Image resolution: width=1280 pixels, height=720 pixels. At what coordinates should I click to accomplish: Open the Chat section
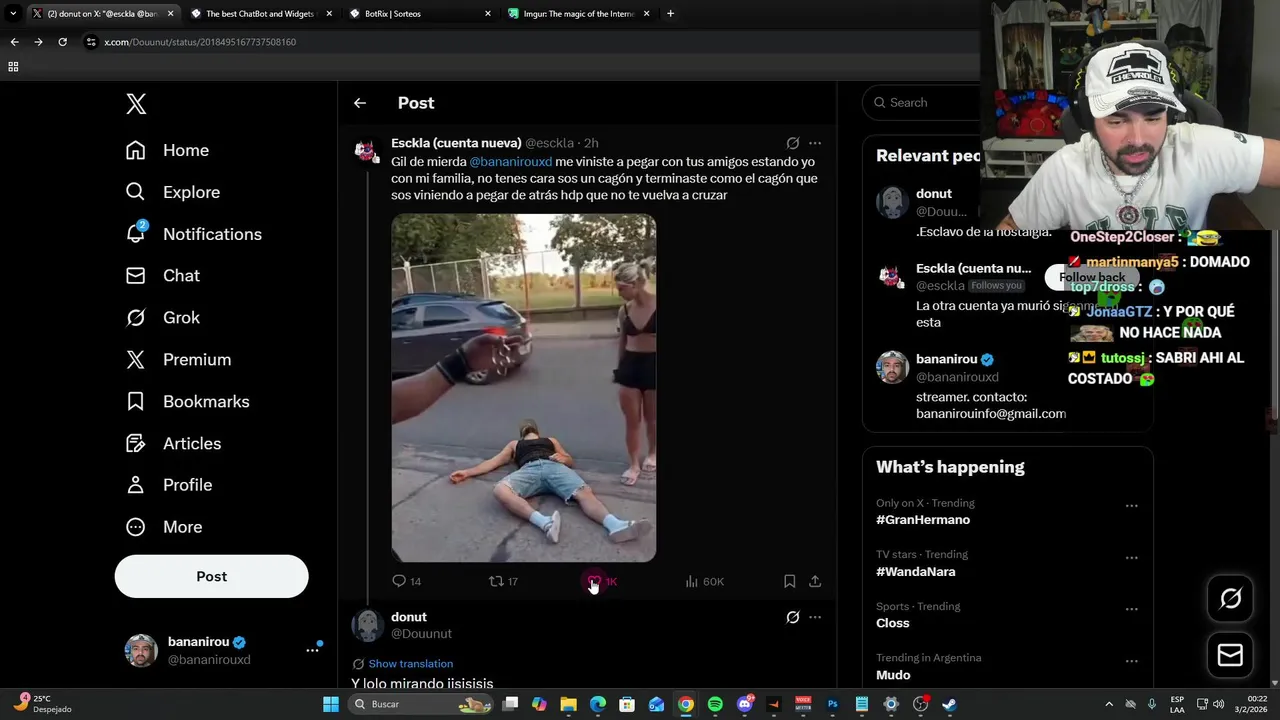pyautogui.click(x=162, y=275)
